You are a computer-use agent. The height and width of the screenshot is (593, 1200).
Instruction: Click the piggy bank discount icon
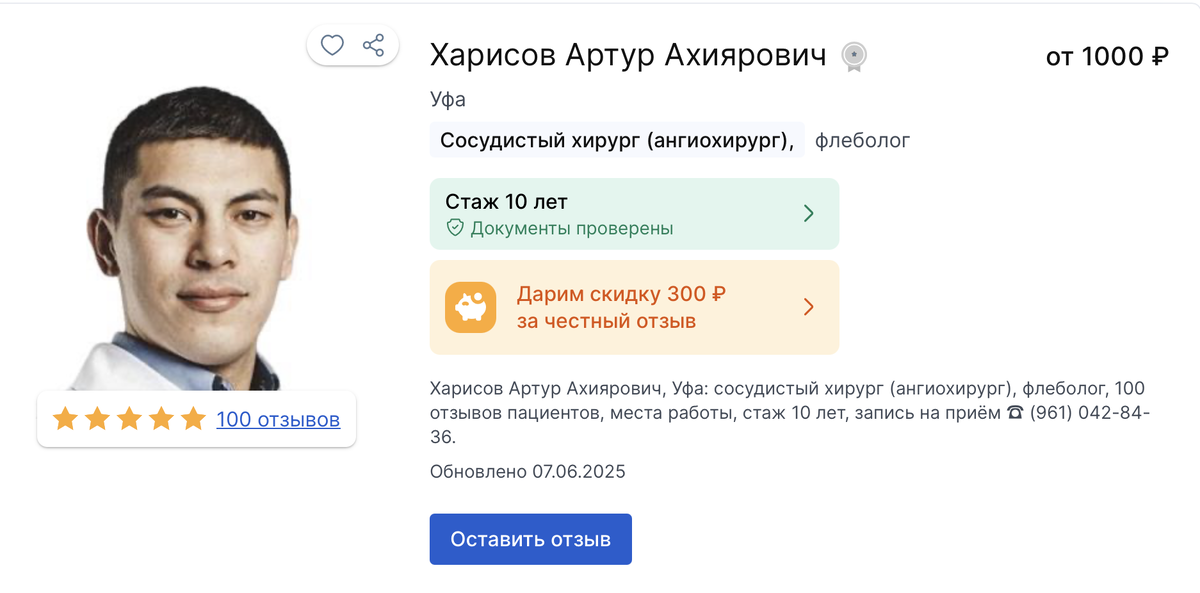coord(470,306)
